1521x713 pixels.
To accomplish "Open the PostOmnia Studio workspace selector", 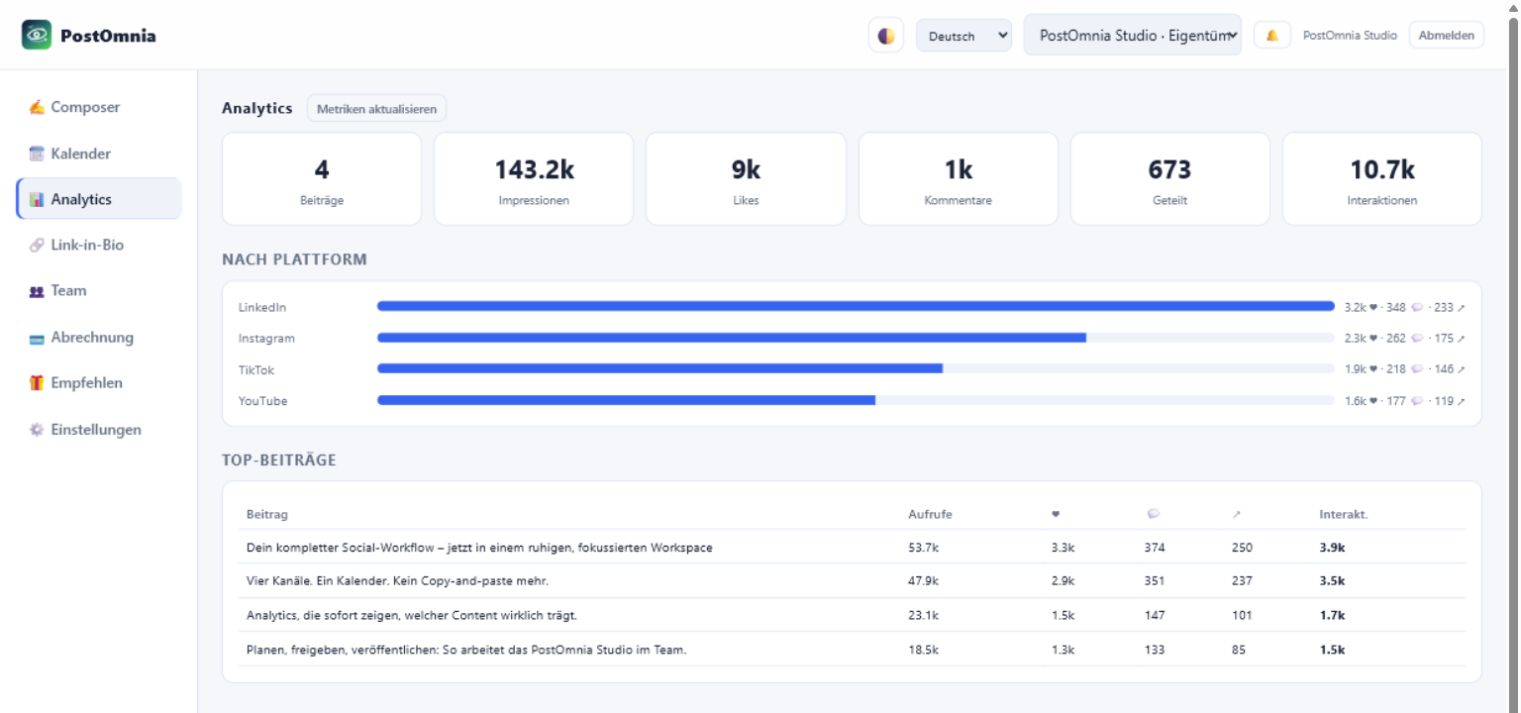I will pos(1133,35).
